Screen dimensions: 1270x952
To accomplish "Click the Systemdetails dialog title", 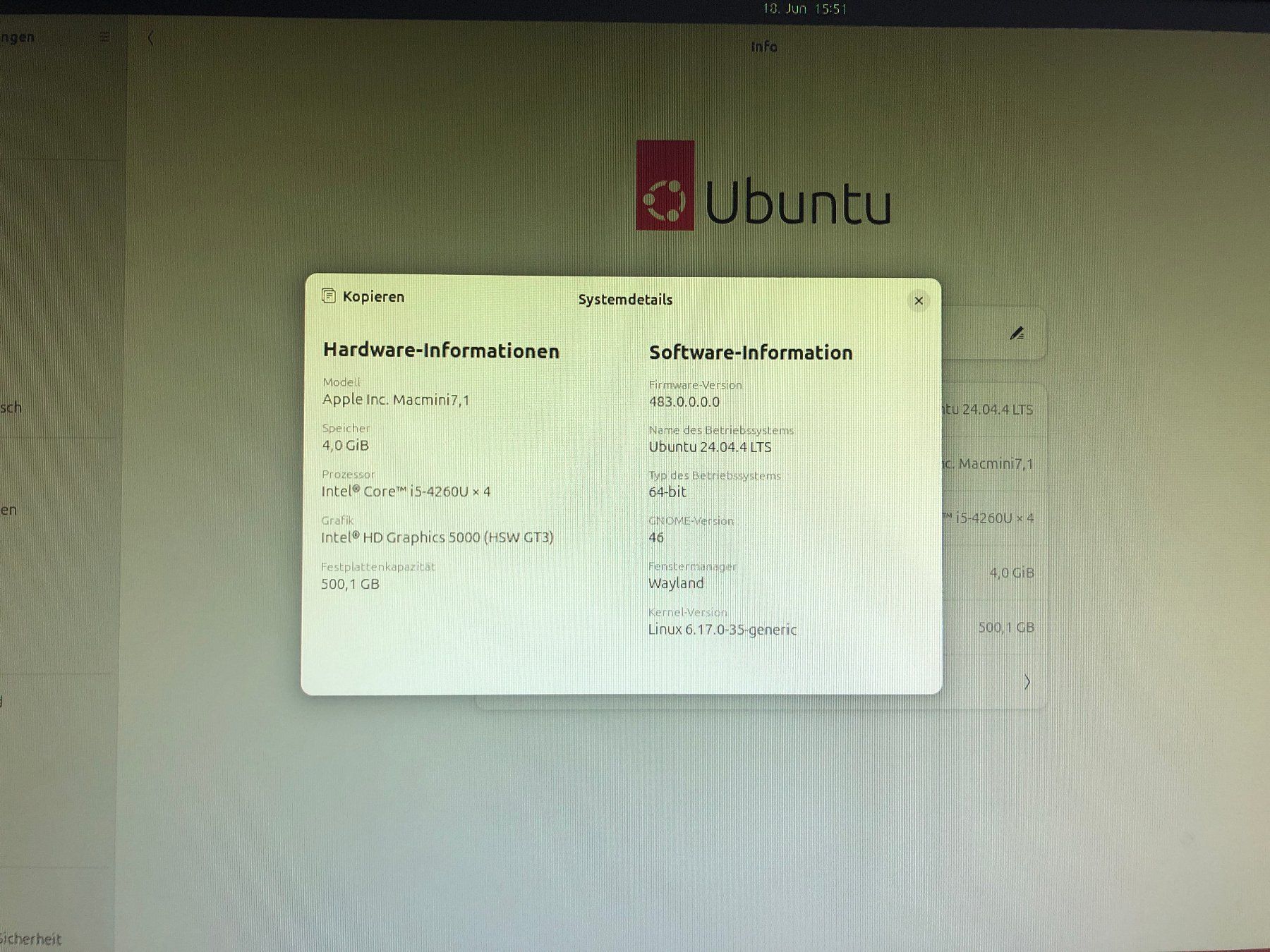I will [x=625, y=300].
